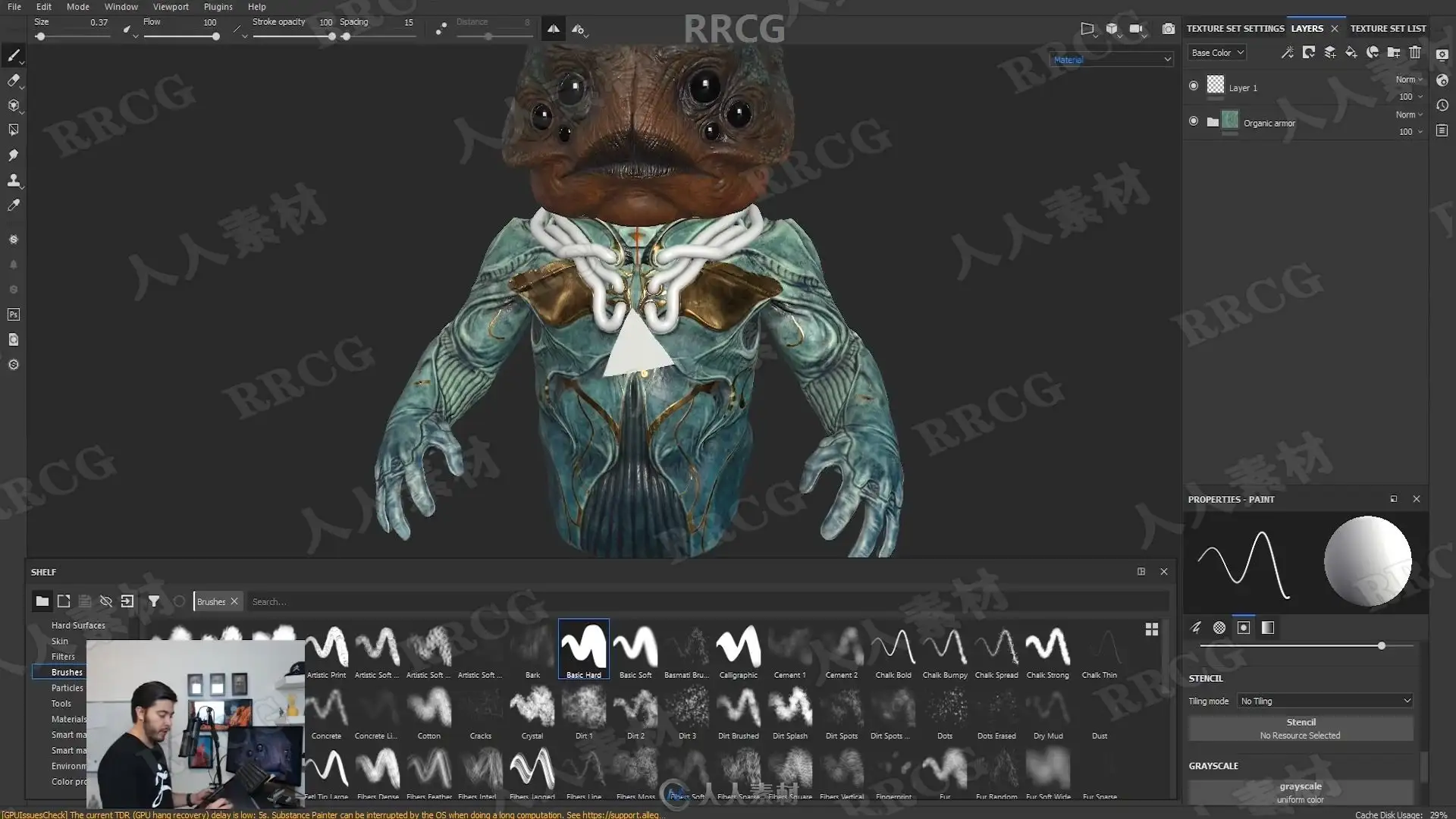Click the camera screenshot icon above the viewport
The width and height of the screenshot is (1456, 819).
(1169, 29)
